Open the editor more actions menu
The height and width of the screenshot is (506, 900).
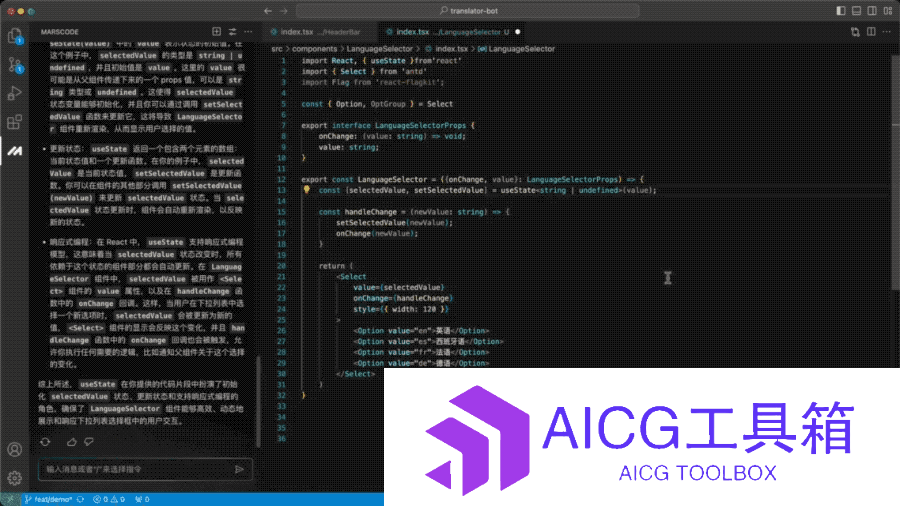tap(887, 32)
